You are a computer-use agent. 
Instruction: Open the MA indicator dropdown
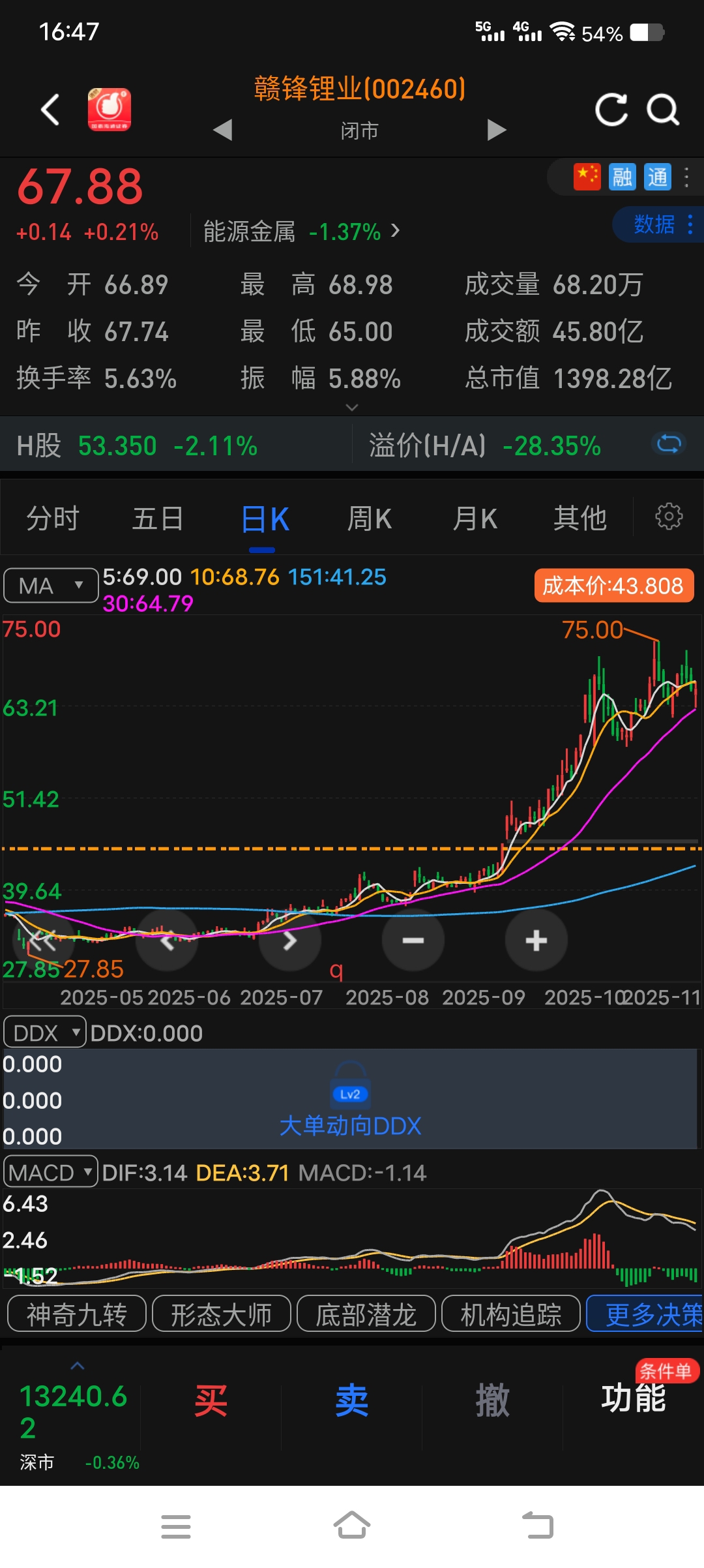click(51, 586)
